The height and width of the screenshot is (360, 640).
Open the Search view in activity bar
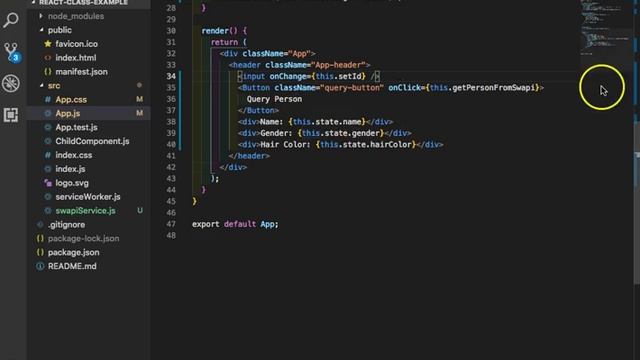11,20
